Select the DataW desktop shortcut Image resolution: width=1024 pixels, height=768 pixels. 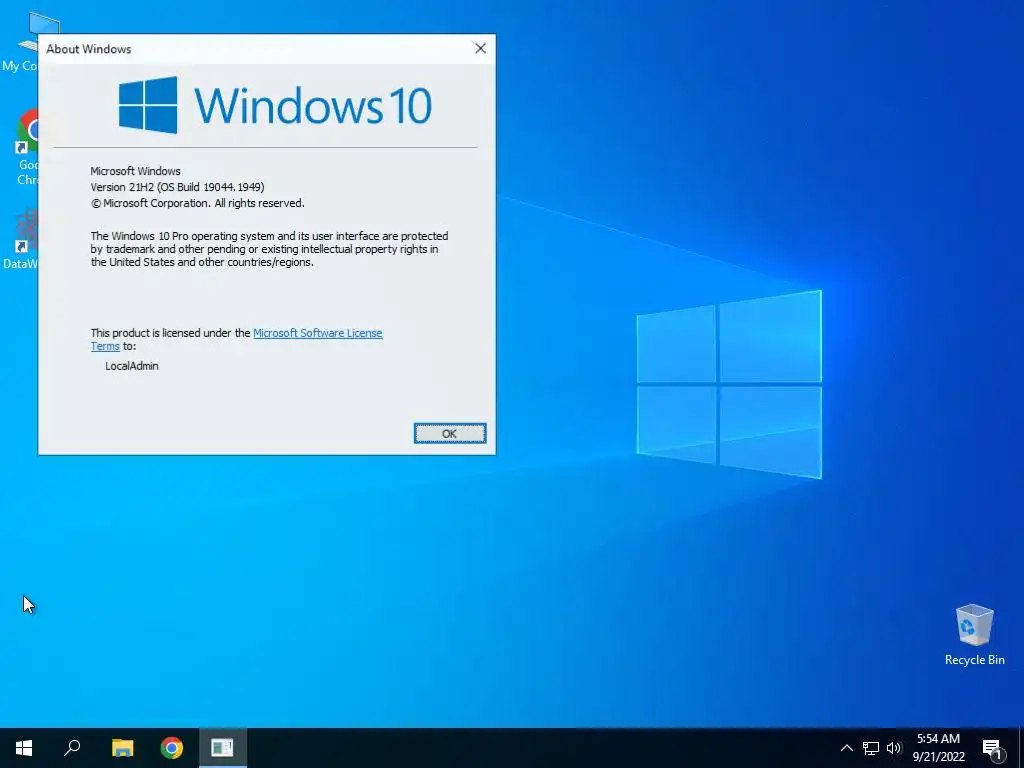(21, 239)
